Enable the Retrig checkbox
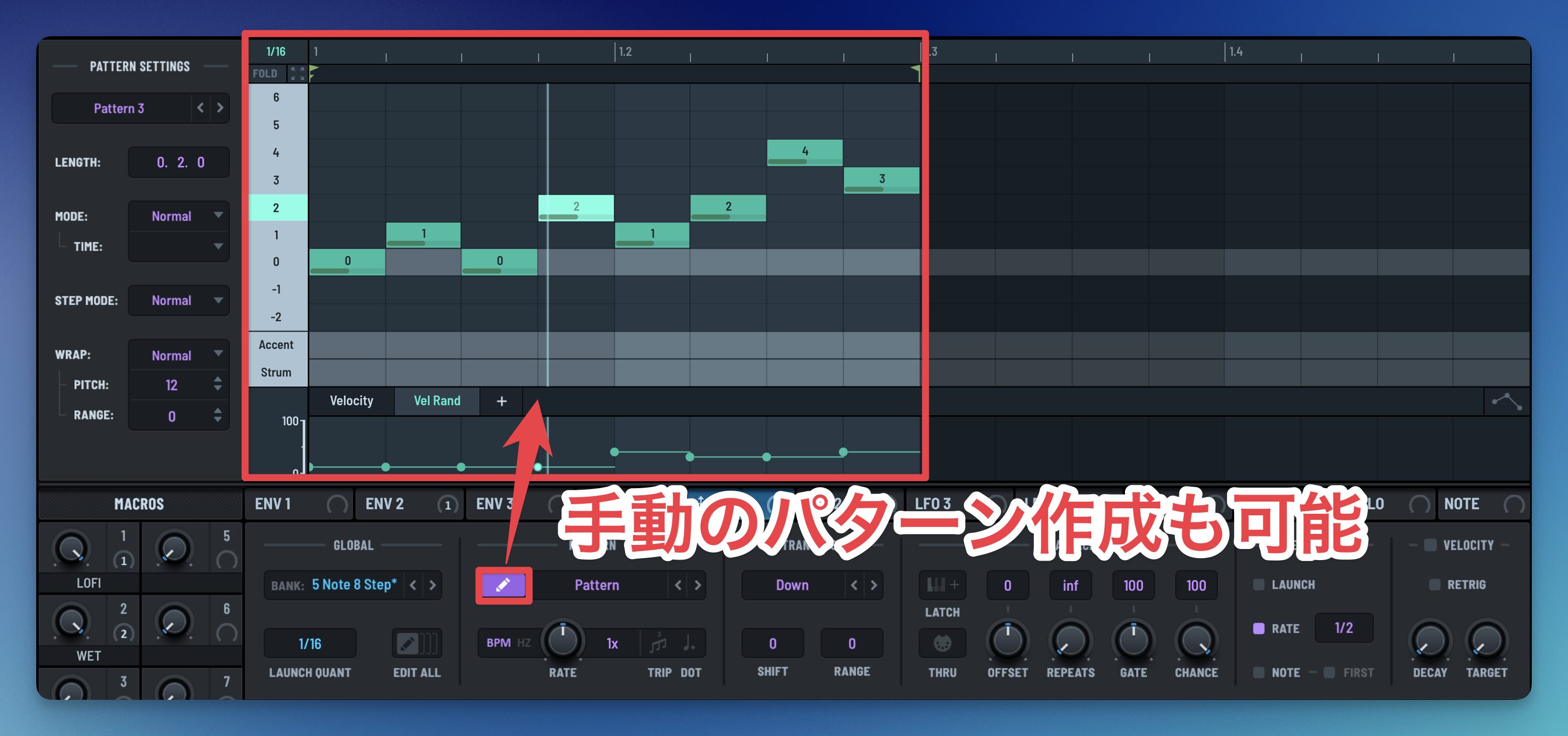The width and height of the screenshot is (1568, 736). point(1435,585)
